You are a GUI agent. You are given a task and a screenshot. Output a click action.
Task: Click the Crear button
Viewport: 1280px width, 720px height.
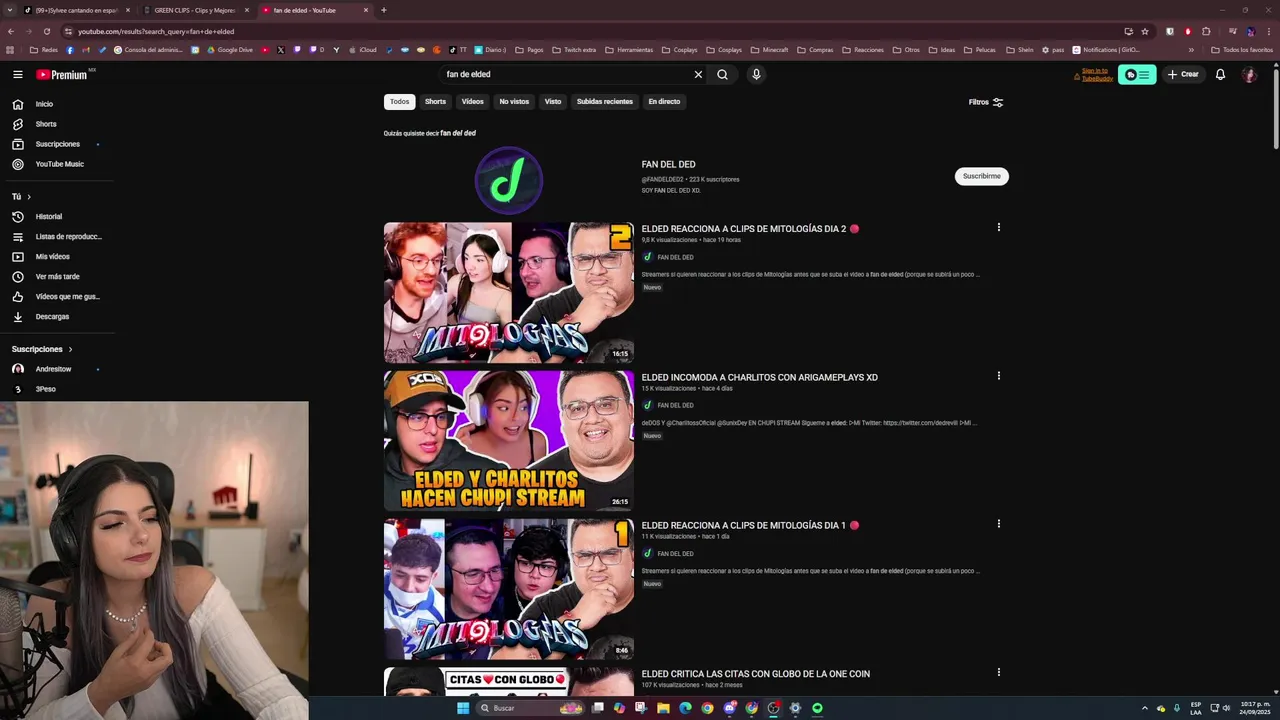[x=1183, y=74]
